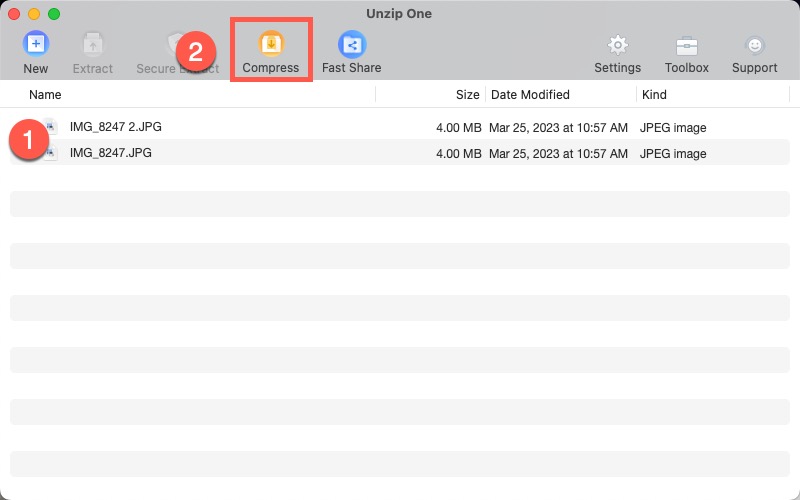Viewport: 800px width, 500px height.
Task: Select the file named IMG_8247.JPG
Action: click(x=110, y=153)
